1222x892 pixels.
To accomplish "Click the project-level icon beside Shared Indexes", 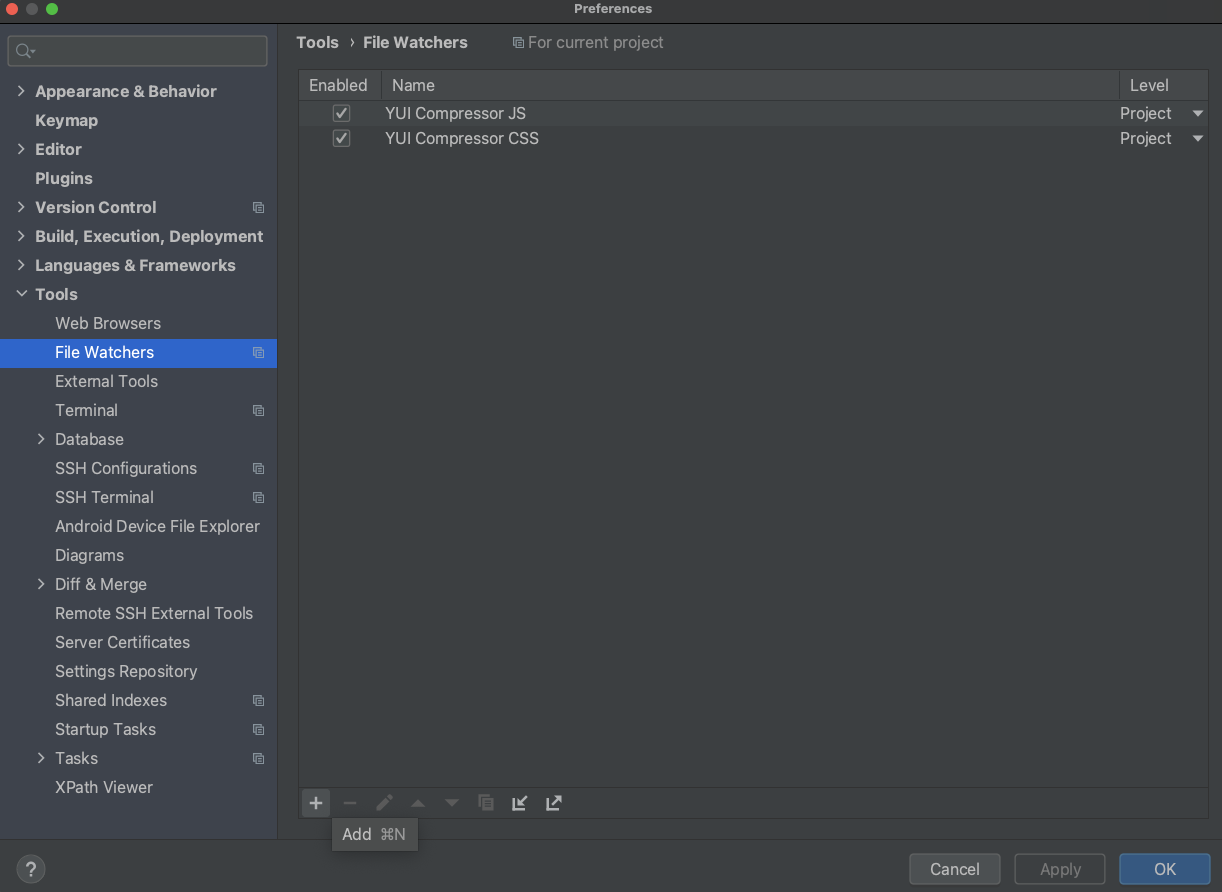I will coord(259,701).
